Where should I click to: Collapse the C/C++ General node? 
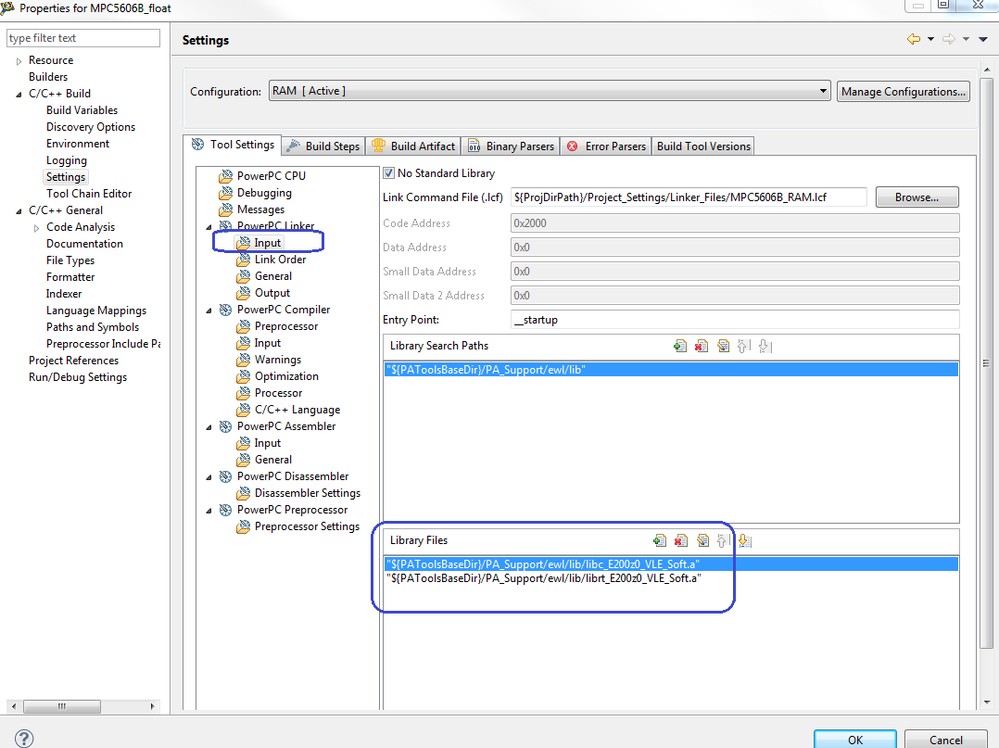click(x=18, y=211)
